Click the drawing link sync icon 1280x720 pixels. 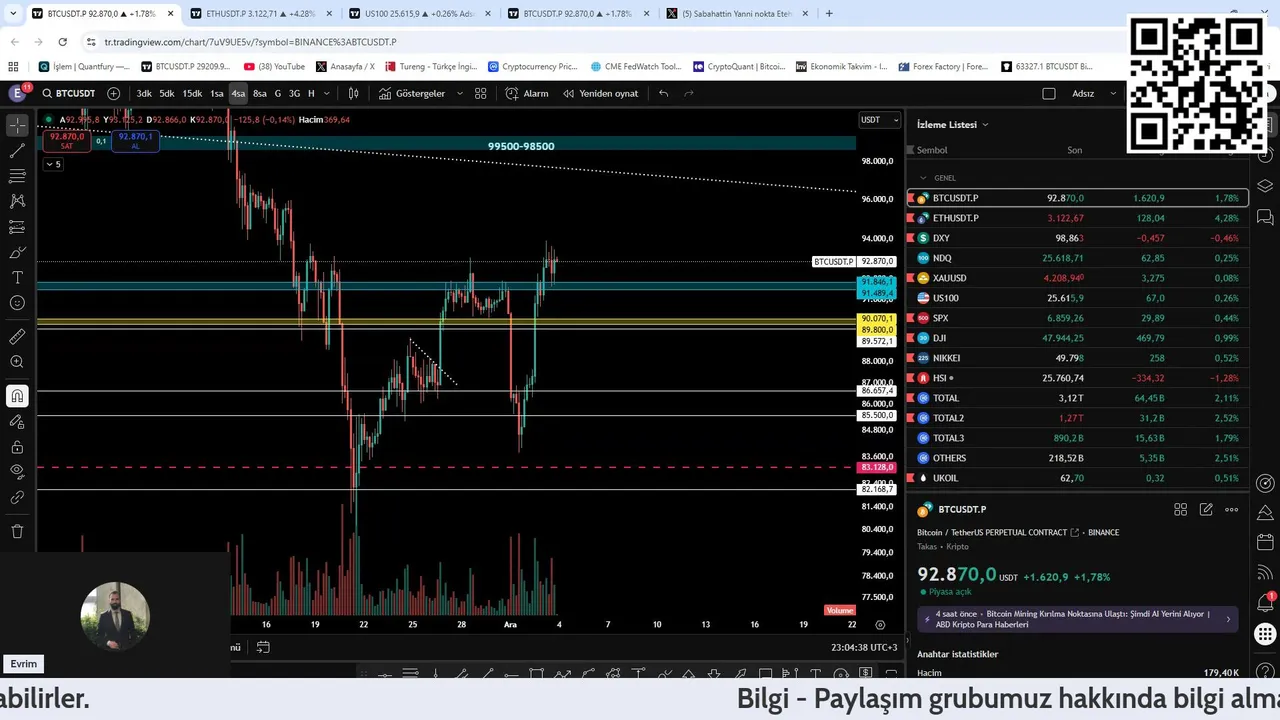[x=17, y=497]
